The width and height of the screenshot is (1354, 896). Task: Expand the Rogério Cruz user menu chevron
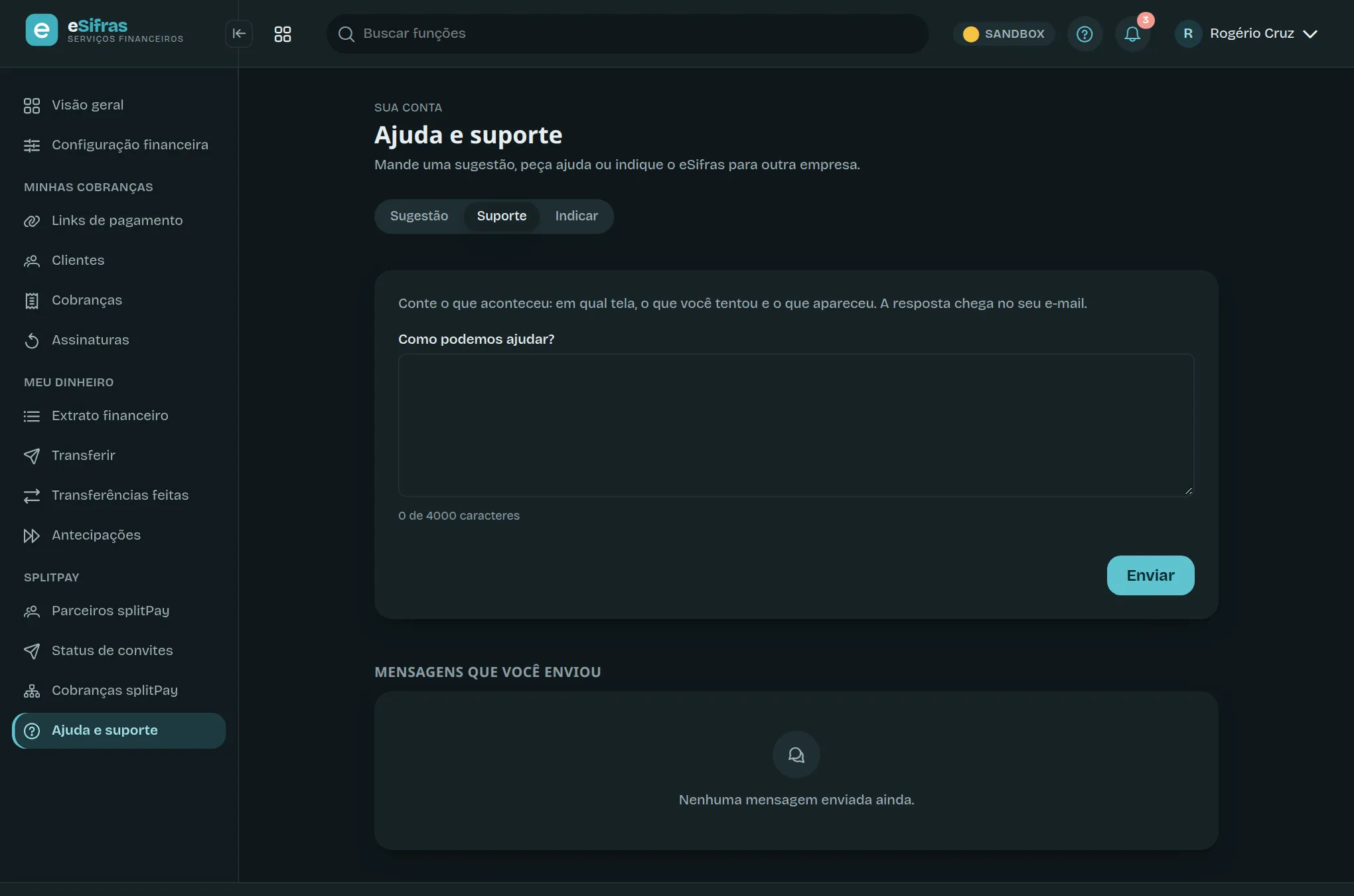pyautogui.click(x=1310, y=34)
